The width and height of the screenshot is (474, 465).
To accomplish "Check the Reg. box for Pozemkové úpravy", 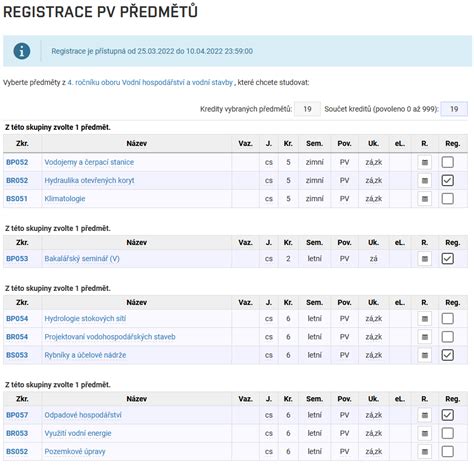I will point(447,451).
